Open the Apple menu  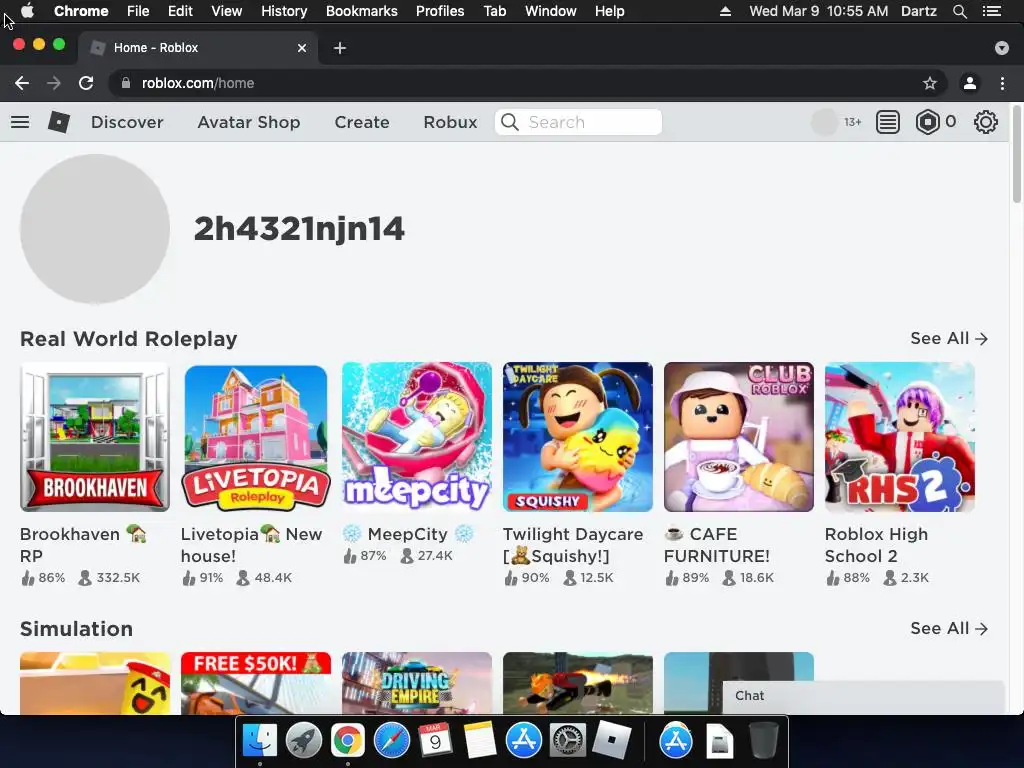pyautogui.click(x=27, y=11)
